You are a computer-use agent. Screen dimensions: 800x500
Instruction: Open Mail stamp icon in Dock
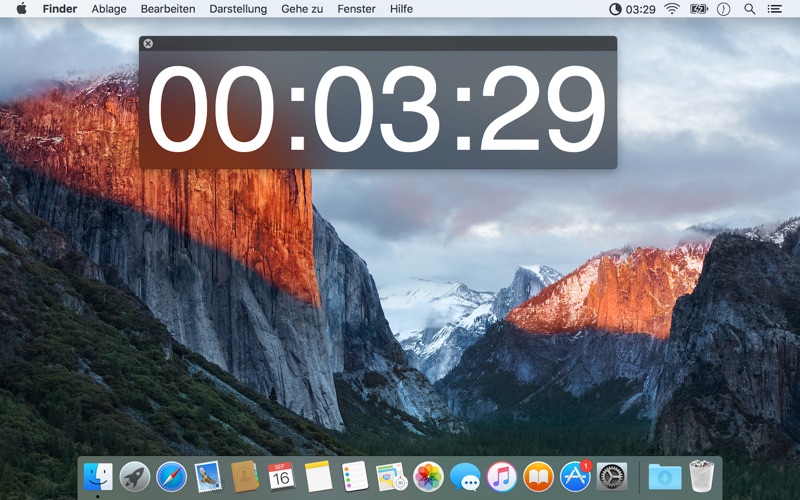[x=208, y=477]
